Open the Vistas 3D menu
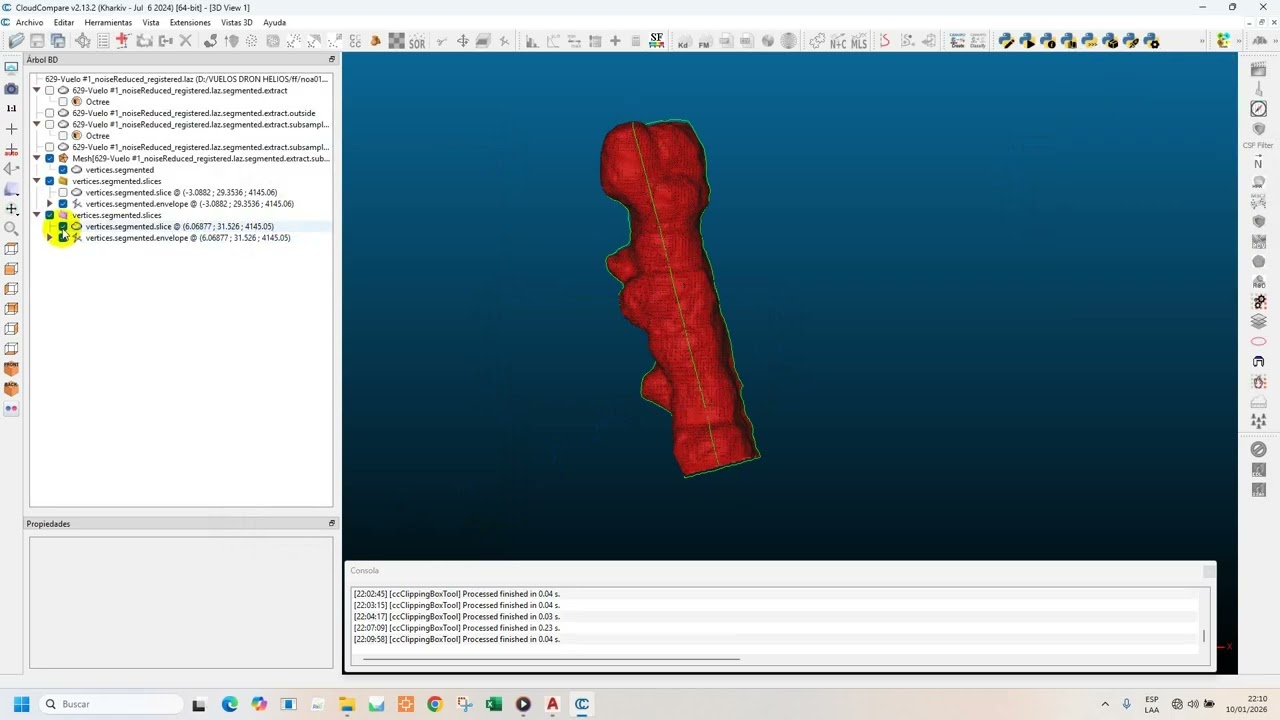Image resolution: width=1280 pixels, height=720 pixels. [x=237, y=22]
